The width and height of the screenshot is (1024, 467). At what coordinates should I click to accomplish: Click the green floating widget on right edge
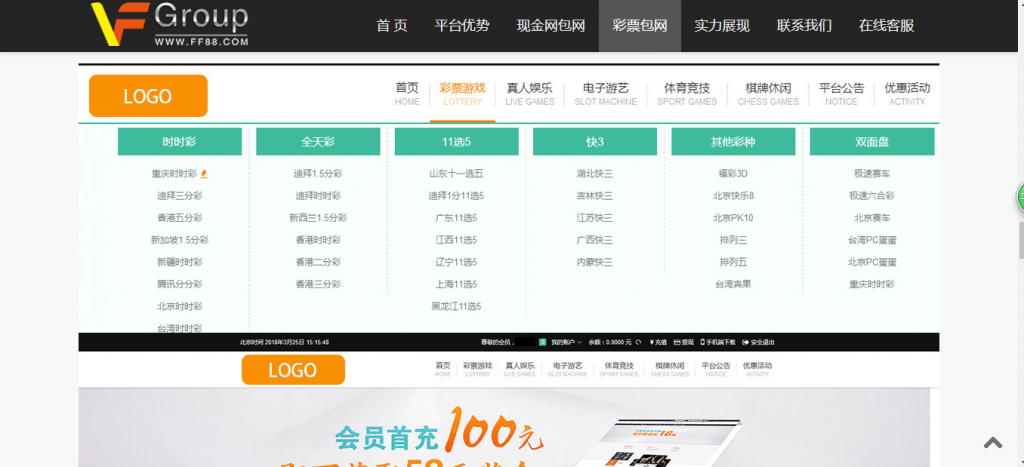pos(1020,197)
